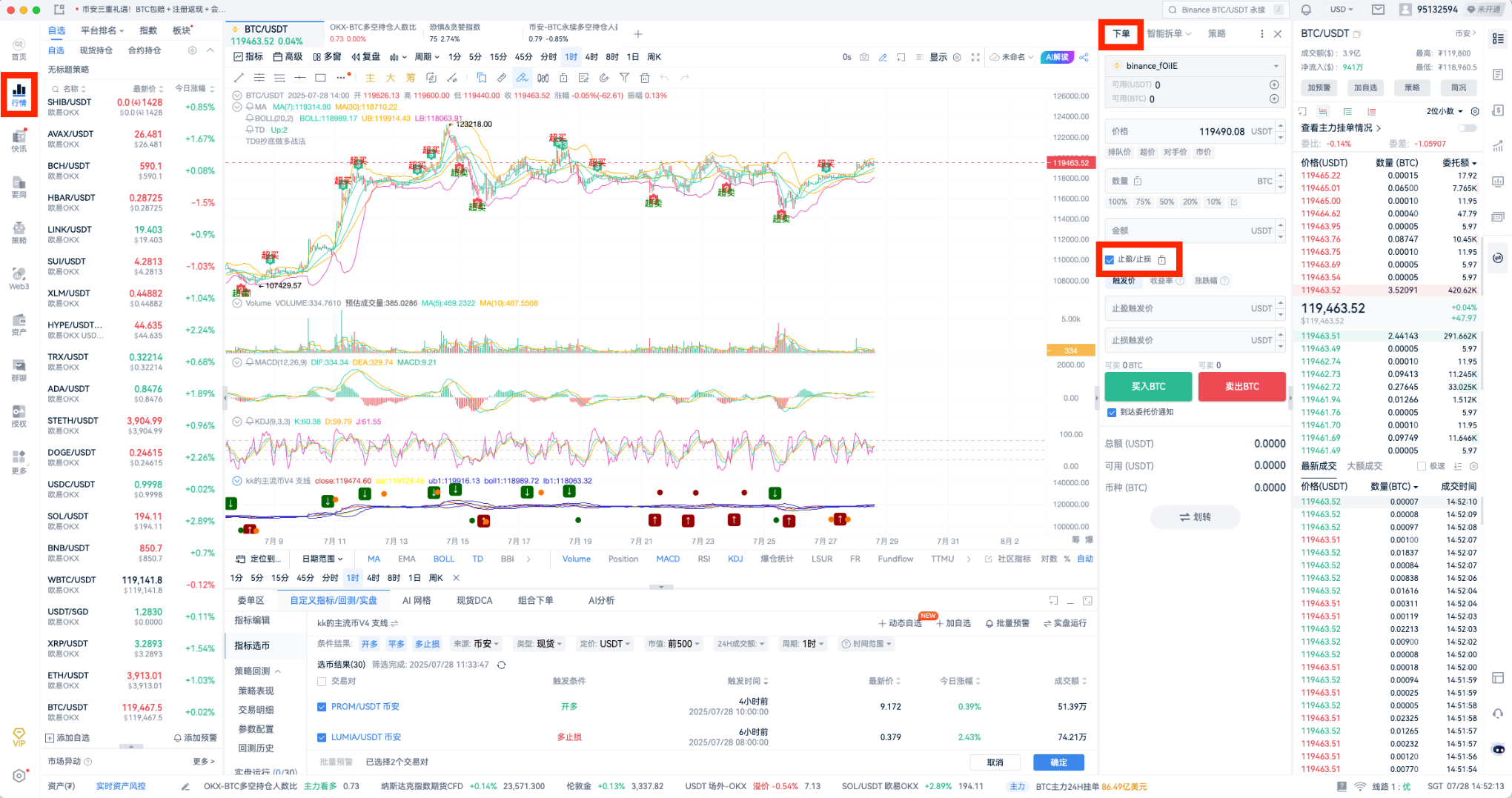This screenshot has width=1512, height=798.
Task: Click the 加预警 alert button for BTC/USDT
Action: coord(1319,87)
